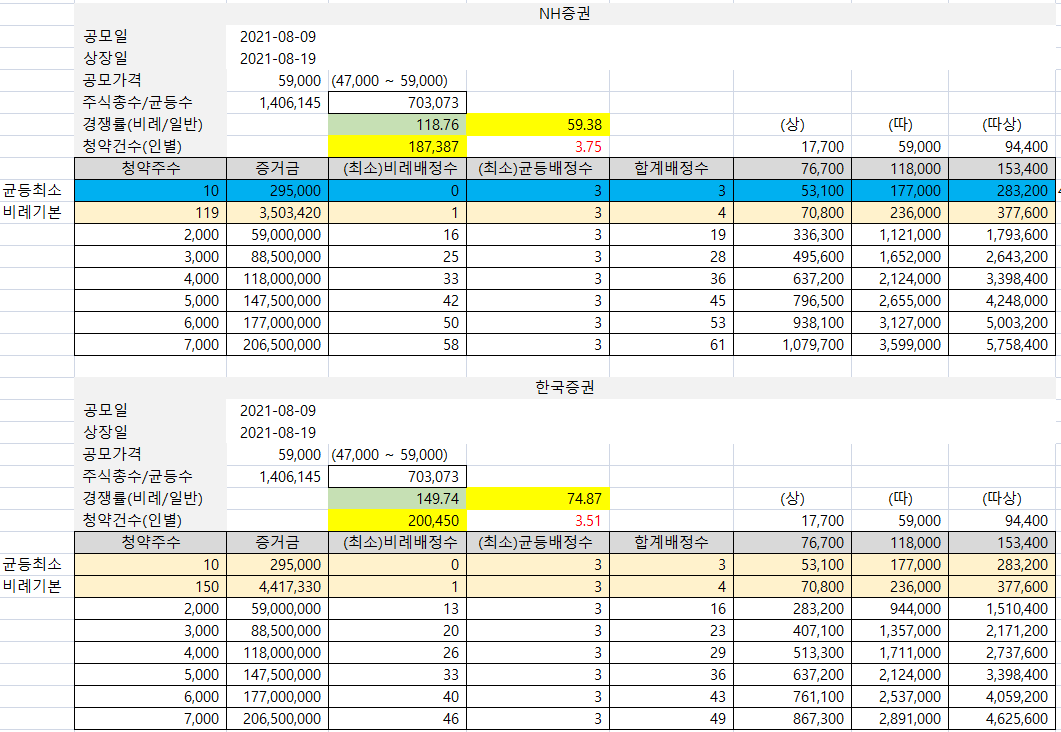
Task: Select the 2,537,000 cell
Action: click(900, 697)
